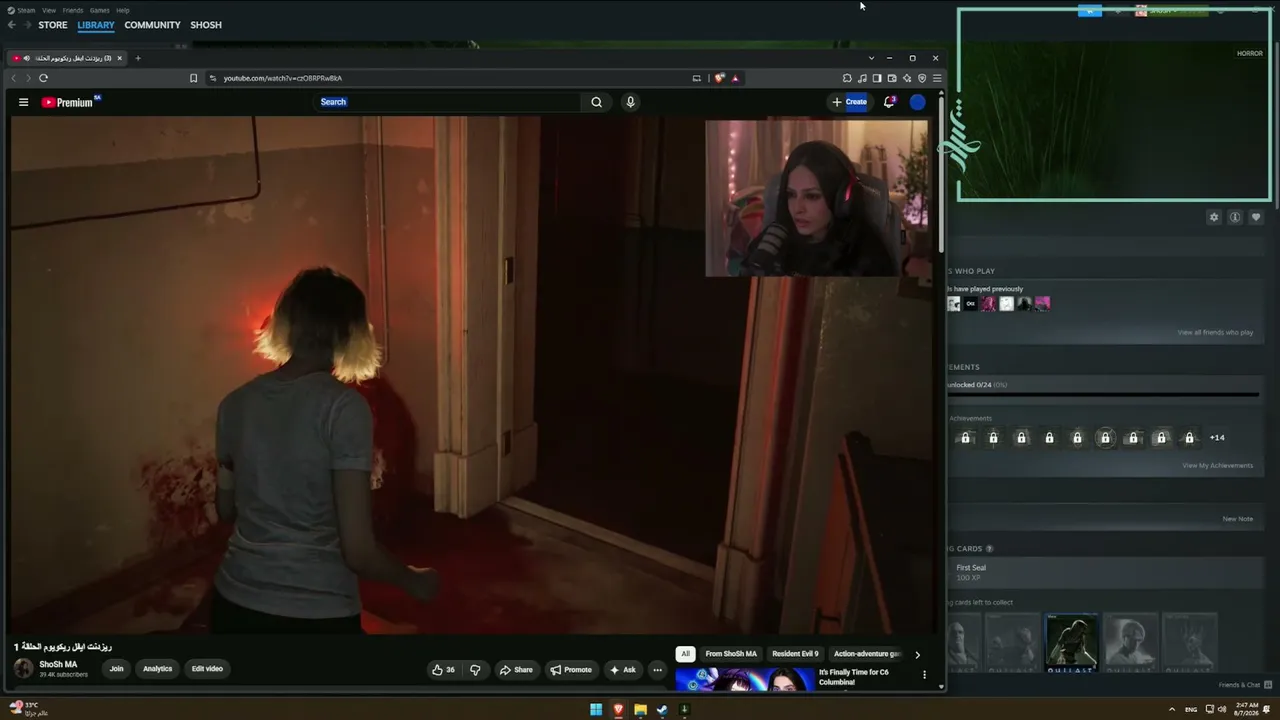Switch to Steam from the taskbar
Screen dimensions: 1280x720
(662, 710)
